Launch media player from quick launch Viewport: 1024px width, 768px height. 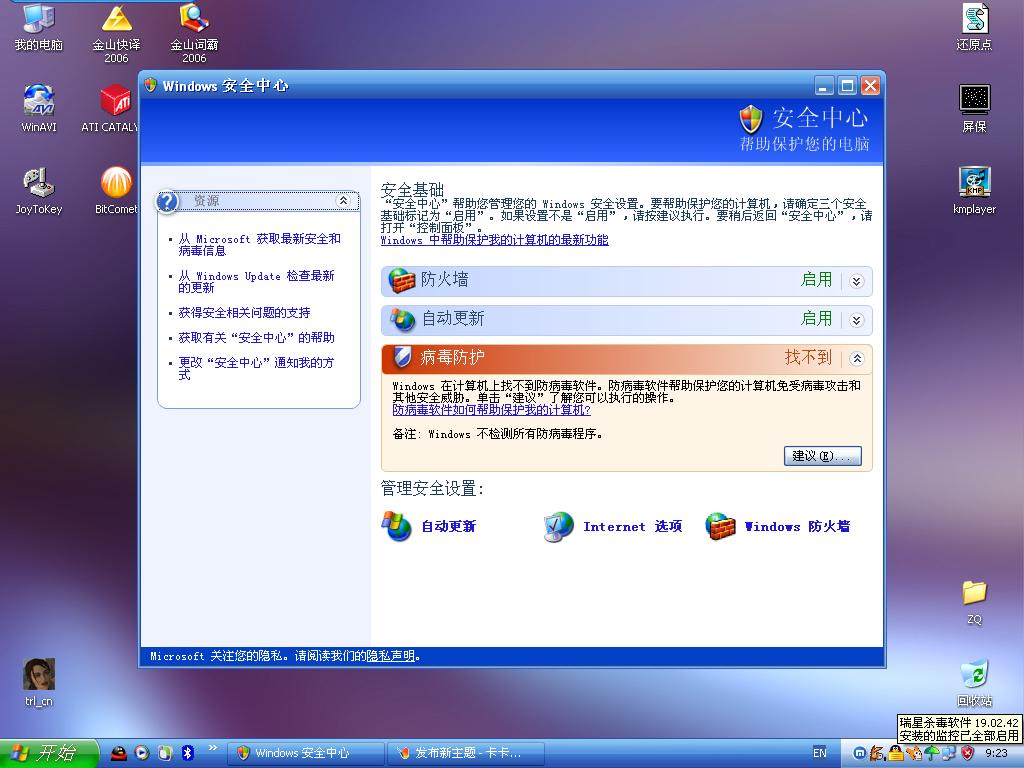[x=142, y=753]
